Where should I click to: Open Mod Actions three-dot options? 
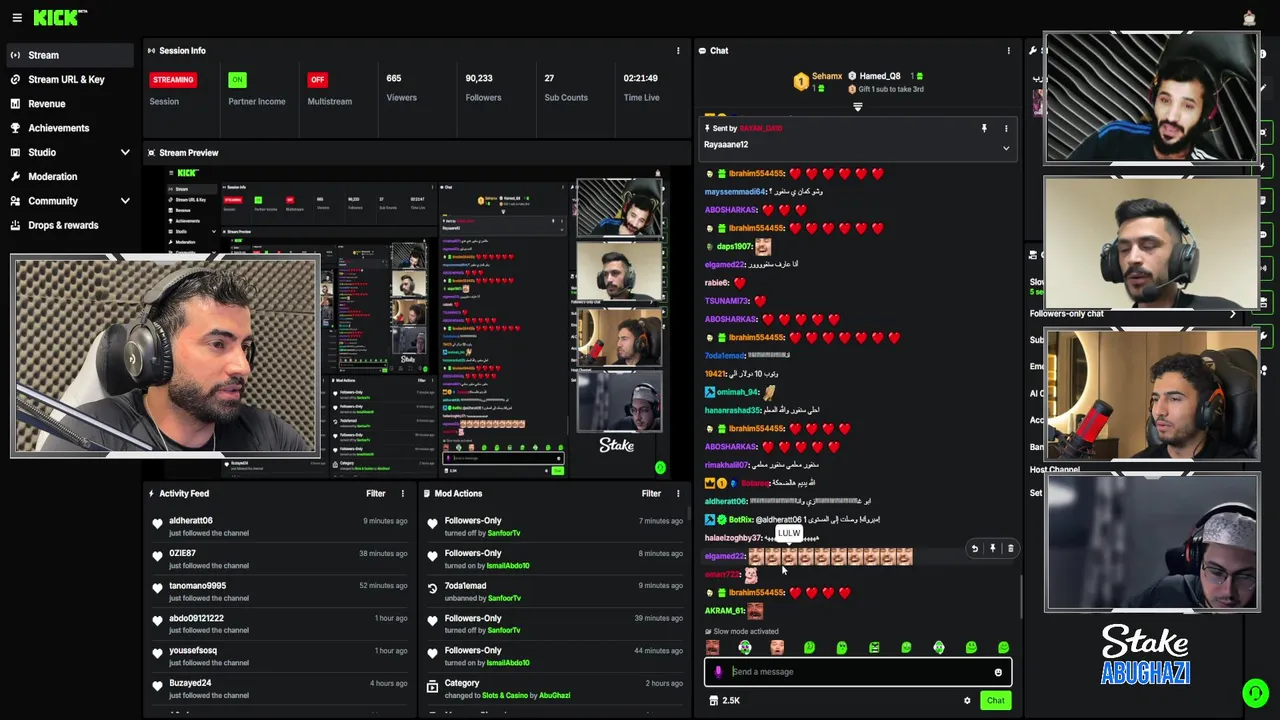678,494
